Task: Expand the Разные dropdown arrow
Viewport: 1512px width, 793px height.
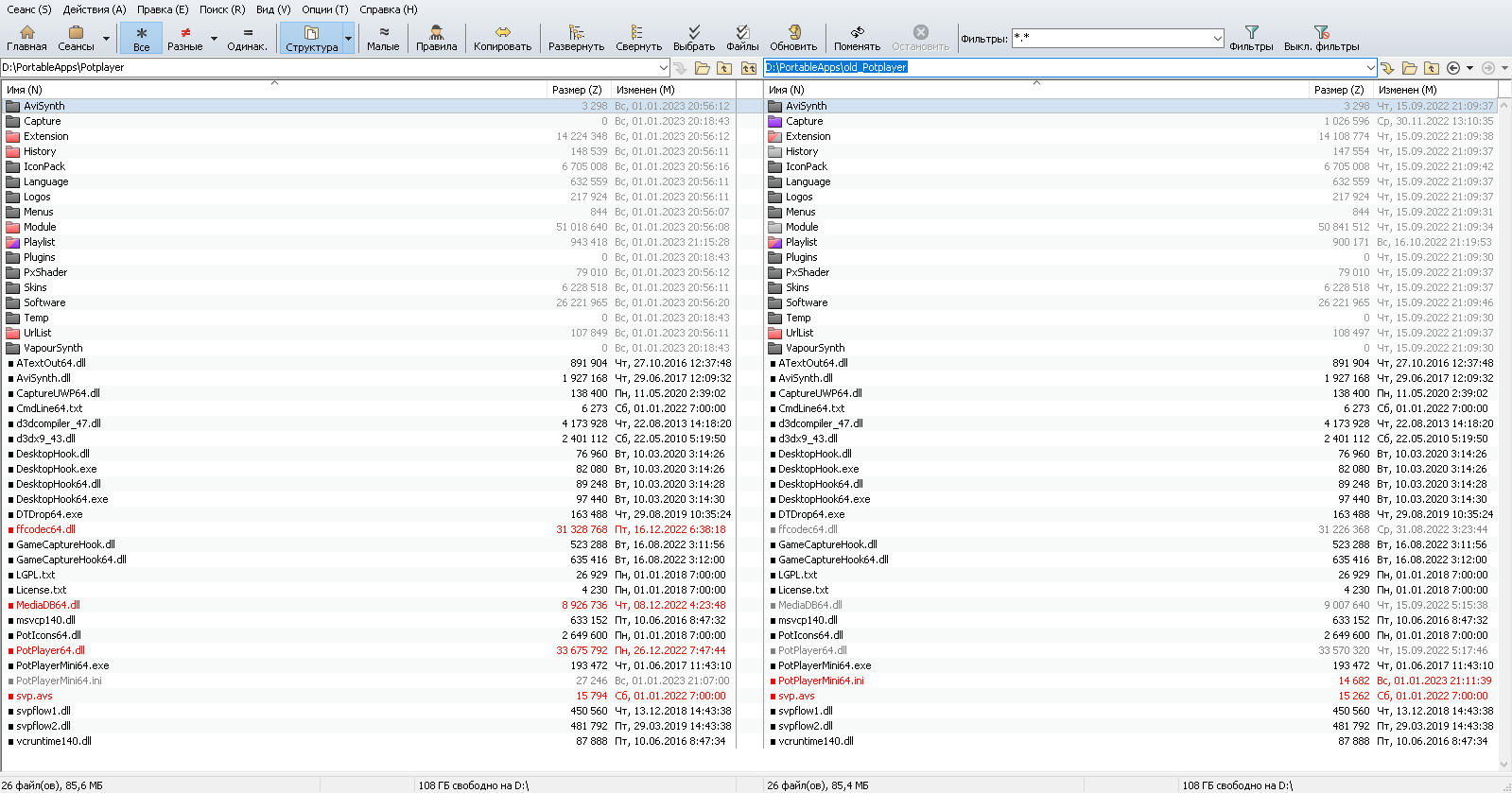Action: coord(214,39)
